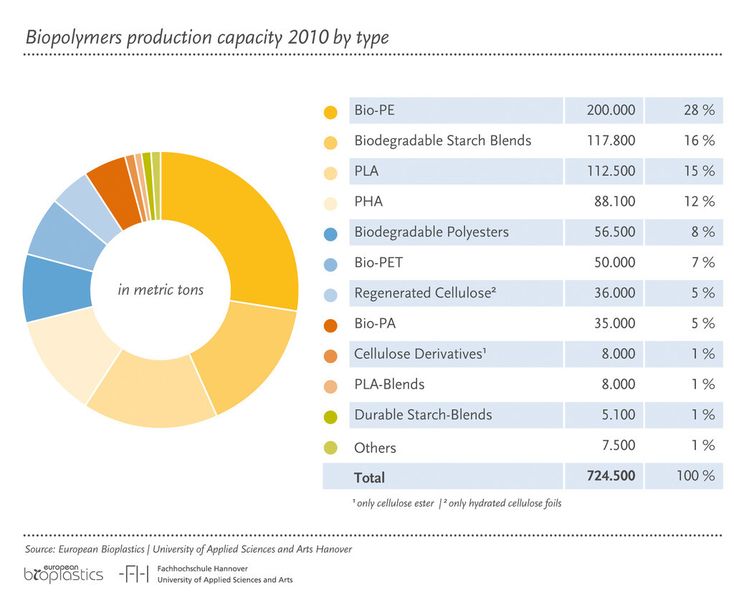This screenshot has width=734, height=600.
Task: Click the 'in metric tons' center label
Action: click(161, 290)
